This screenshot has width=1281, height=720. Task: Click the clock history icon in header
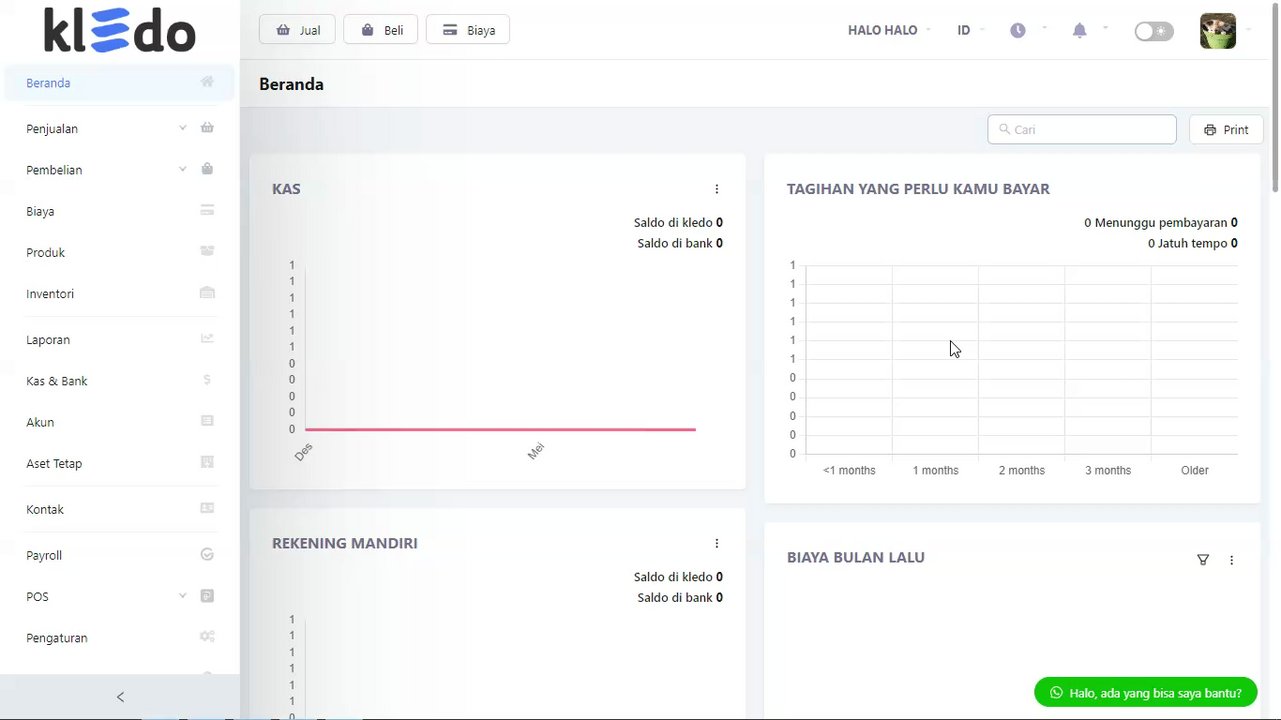(1018, 30)
